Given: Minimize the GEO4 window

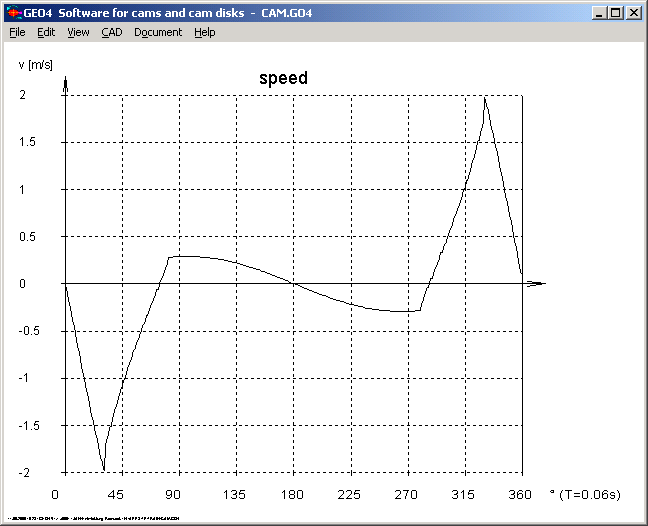Looking at the screenshot, I should (598, 13).
